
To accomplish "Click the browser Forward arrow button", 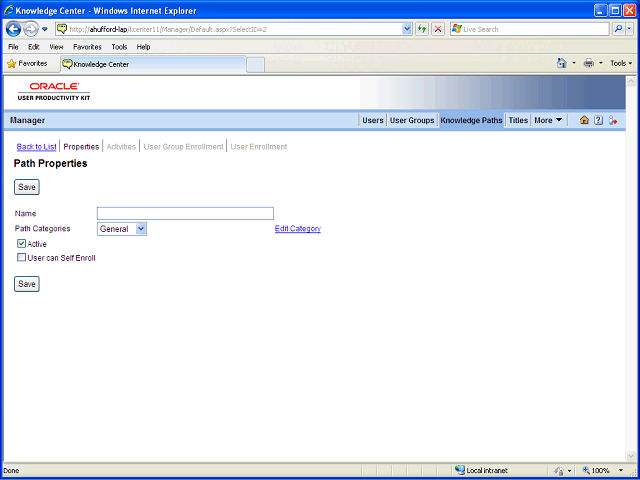I will (x=31, y=29).
